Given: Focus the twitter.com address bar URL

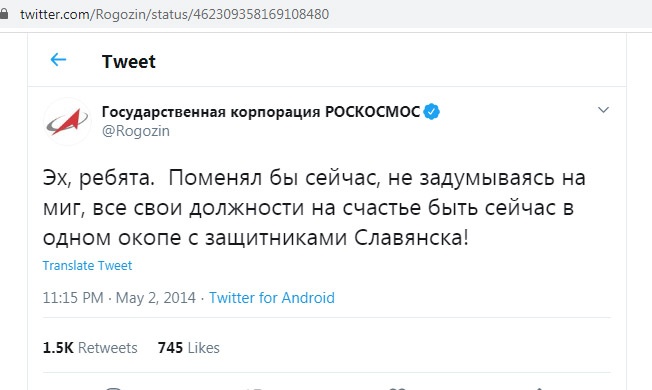Looking at the screenshot, I should pyautogui.click(x=175, y=14).
